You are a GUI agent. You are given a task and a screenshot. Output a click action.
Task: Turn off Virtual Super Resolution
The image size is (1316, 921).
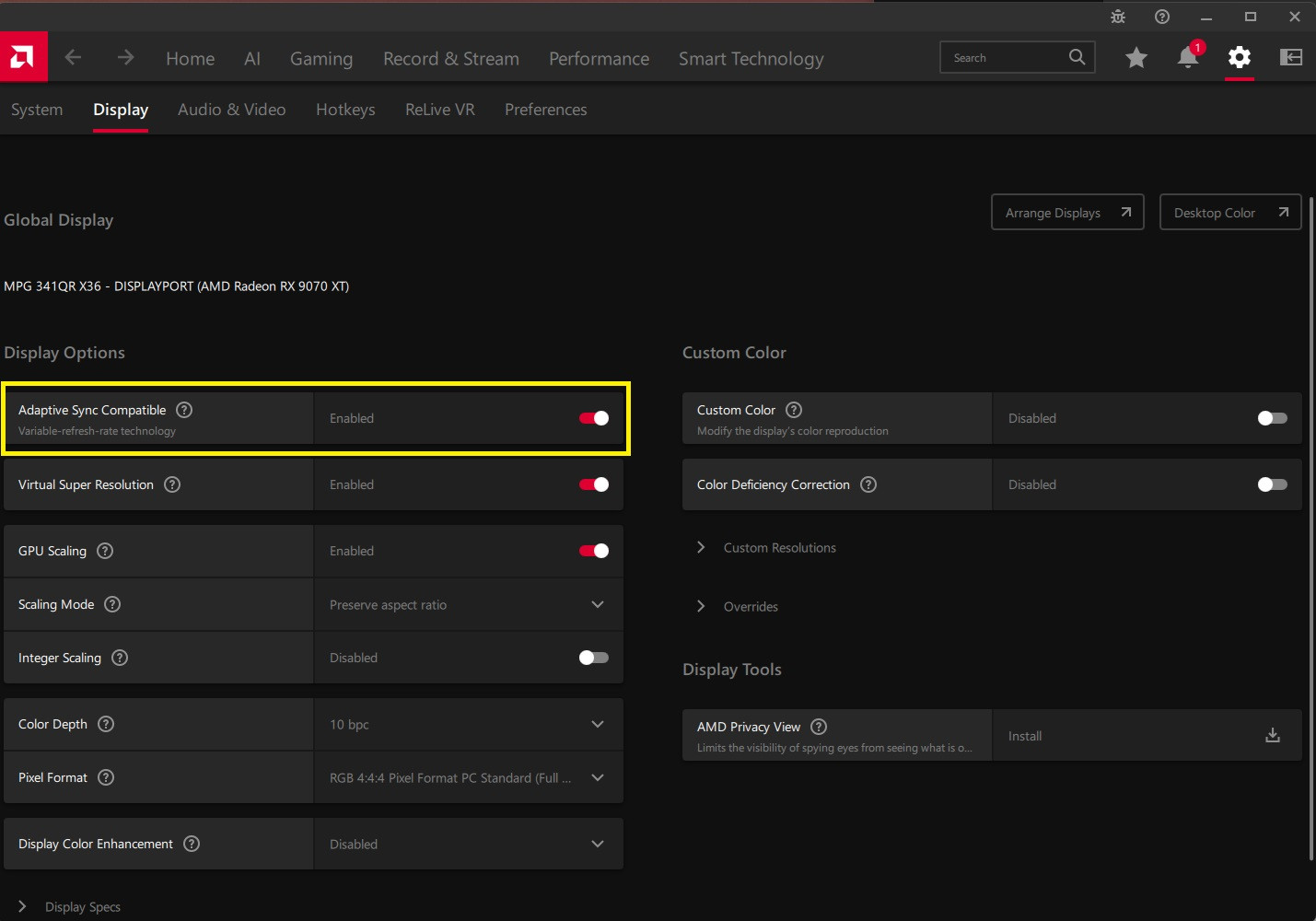594,484
